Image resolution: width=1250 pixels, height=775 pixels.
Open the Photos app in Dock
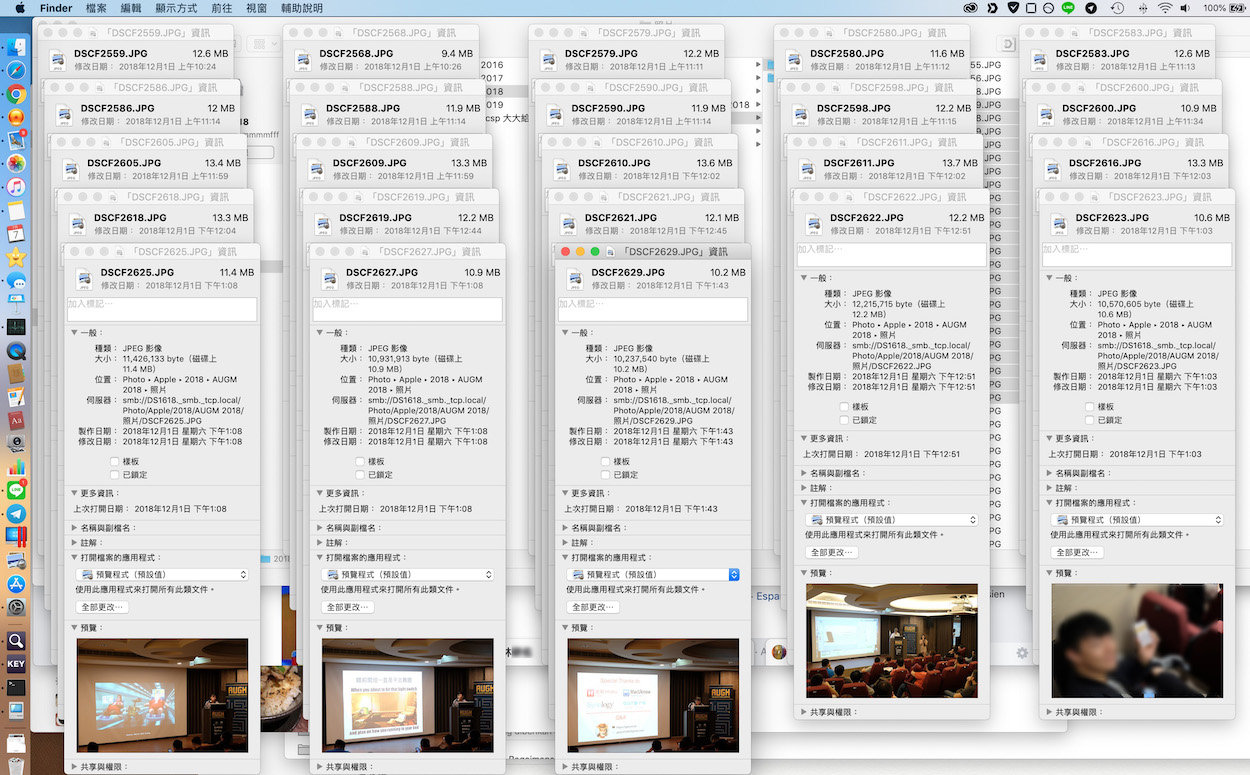coord(16,163)
